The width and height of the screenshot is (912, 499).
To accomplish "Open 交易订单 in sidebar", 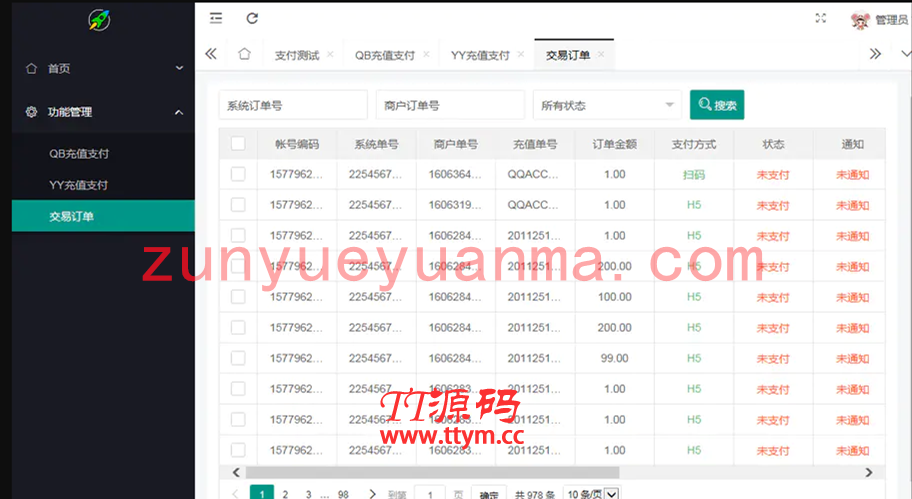I will (104, 216).
